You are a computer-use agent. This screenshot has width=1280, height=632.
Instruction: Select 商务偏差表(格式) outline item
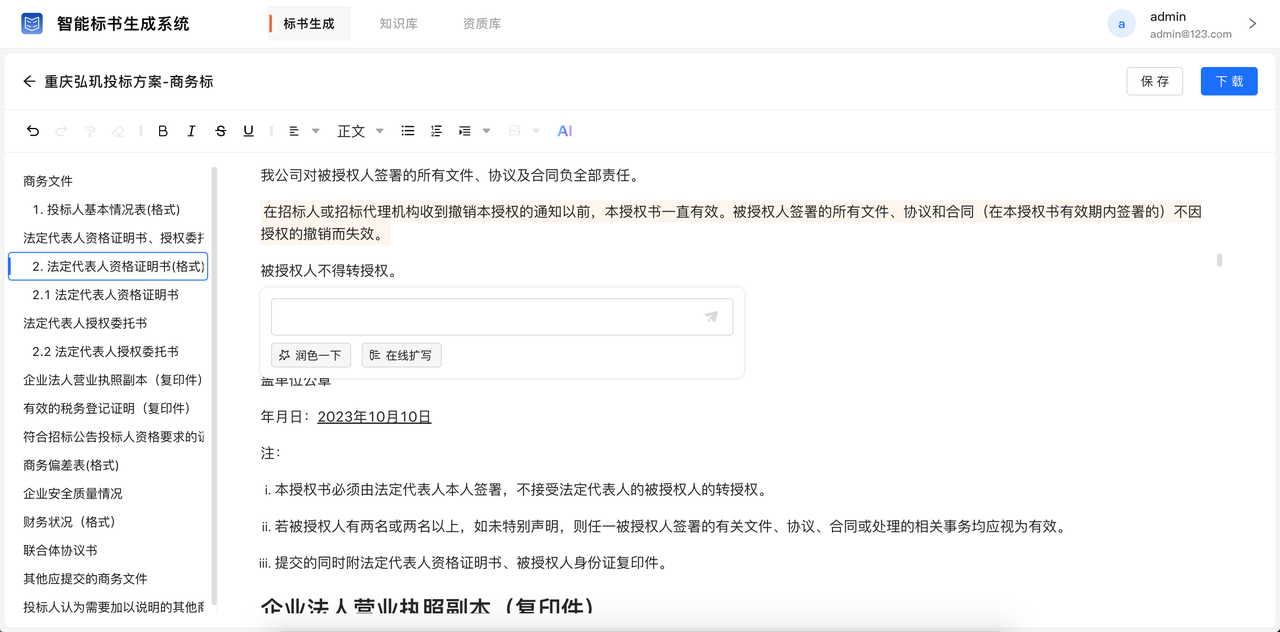71,465
